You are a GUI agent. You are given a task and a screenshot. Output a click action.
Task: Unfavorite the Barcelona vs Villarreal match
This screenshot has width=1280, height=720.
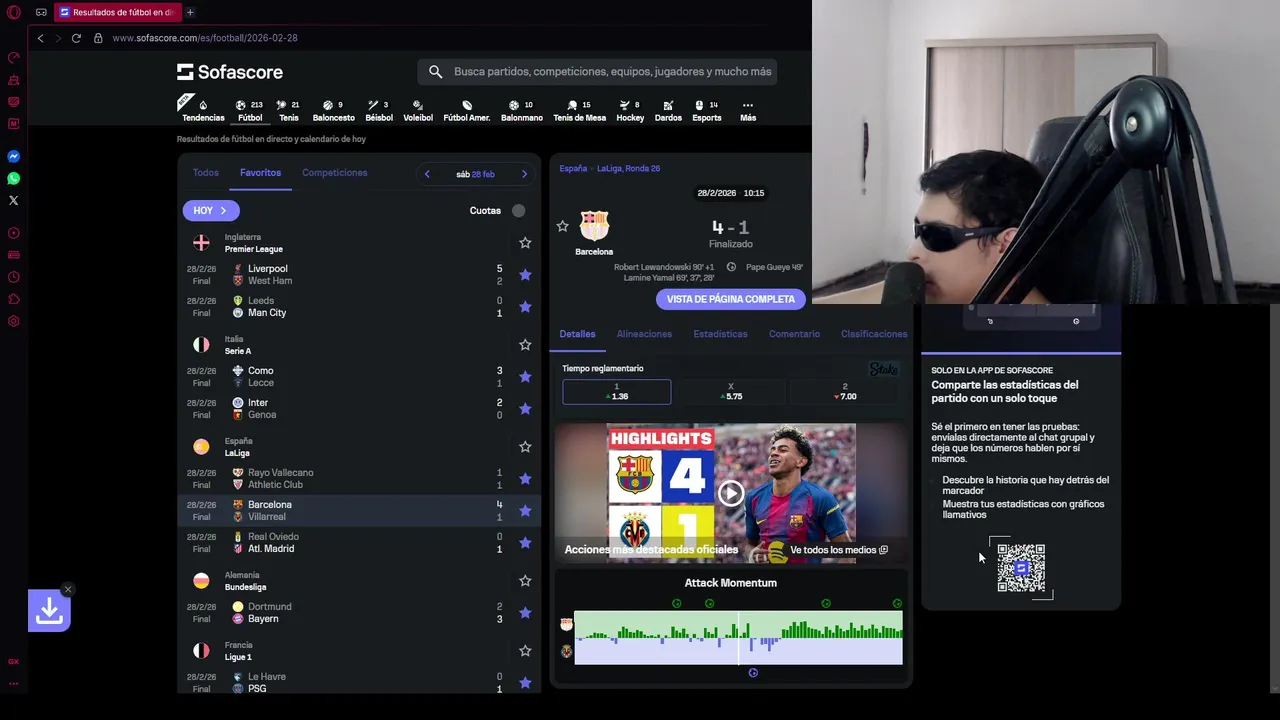coord(525,511)
